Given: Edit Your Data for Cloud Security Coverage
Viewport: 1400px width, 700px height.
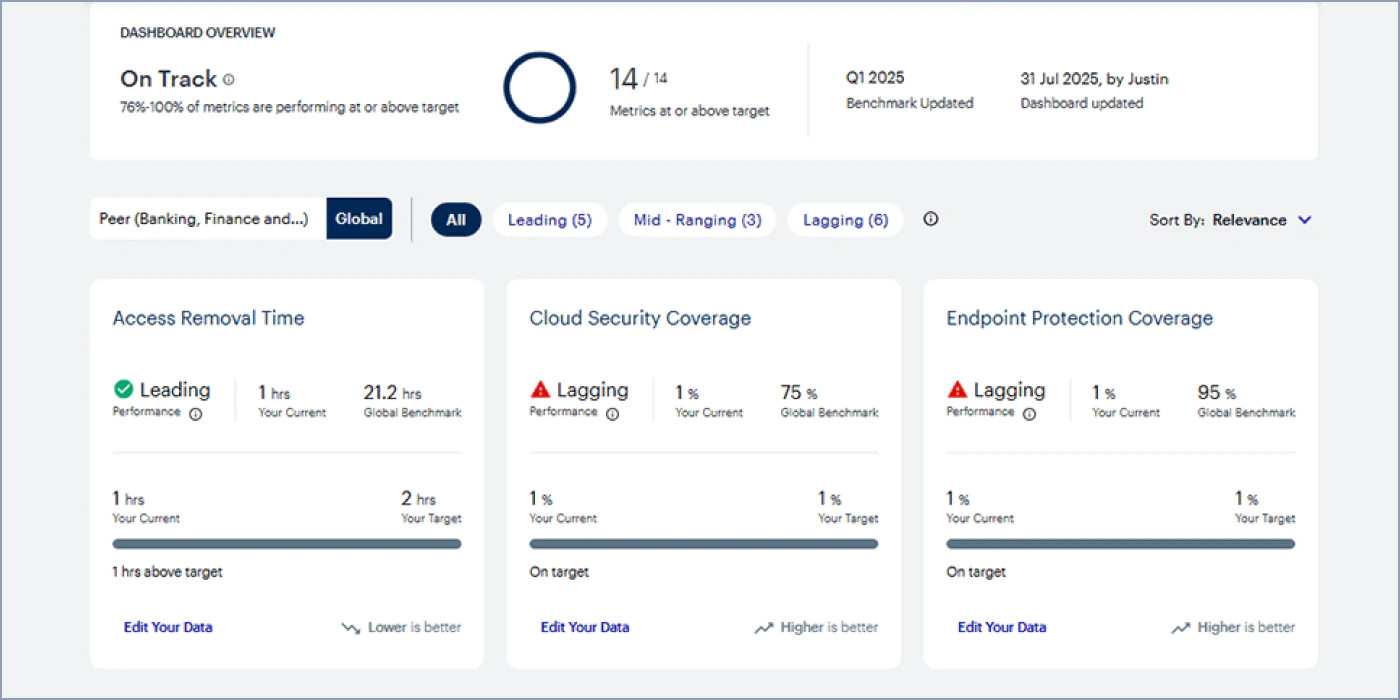Looking at the screenshot, I should (585, 627).
